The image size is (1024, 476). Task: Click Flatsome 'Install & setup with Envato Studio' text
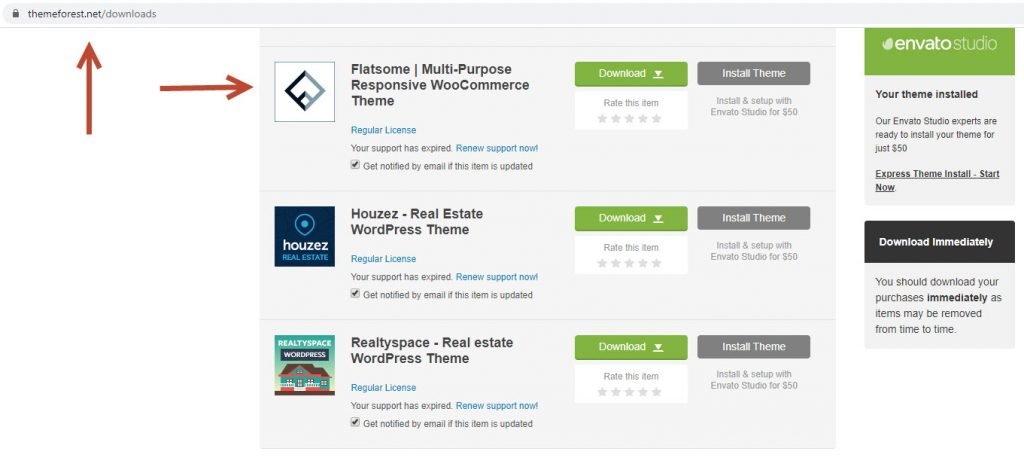754,106
